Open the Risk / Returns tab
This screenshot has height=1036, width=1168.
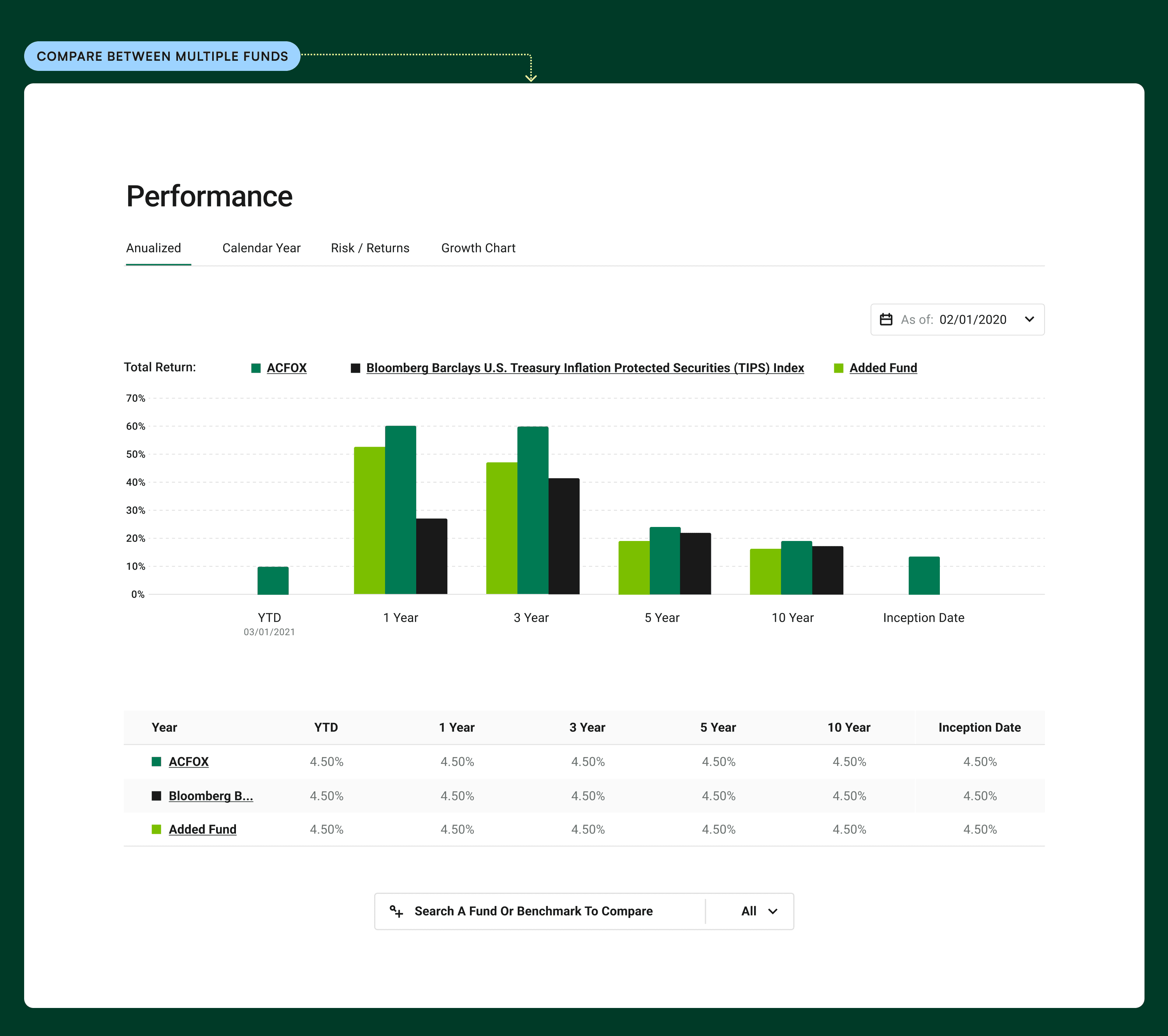370,248
